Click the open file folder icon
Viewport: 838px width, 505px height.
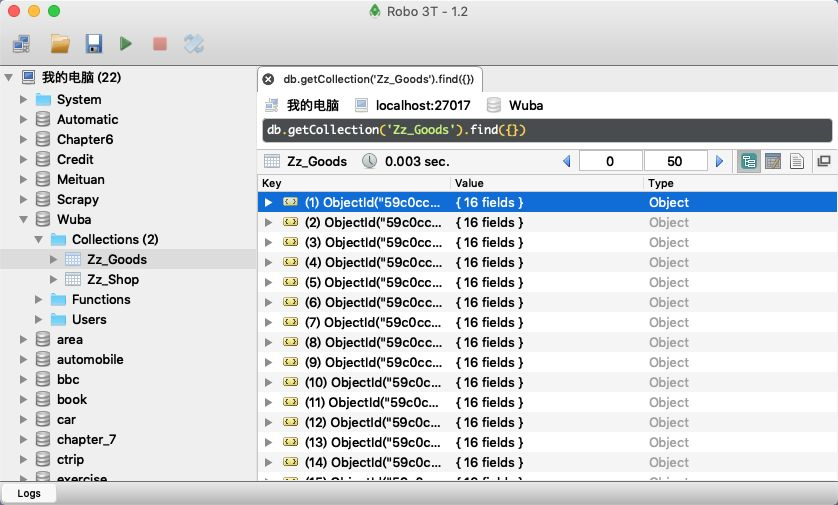(x=60, y=44)
